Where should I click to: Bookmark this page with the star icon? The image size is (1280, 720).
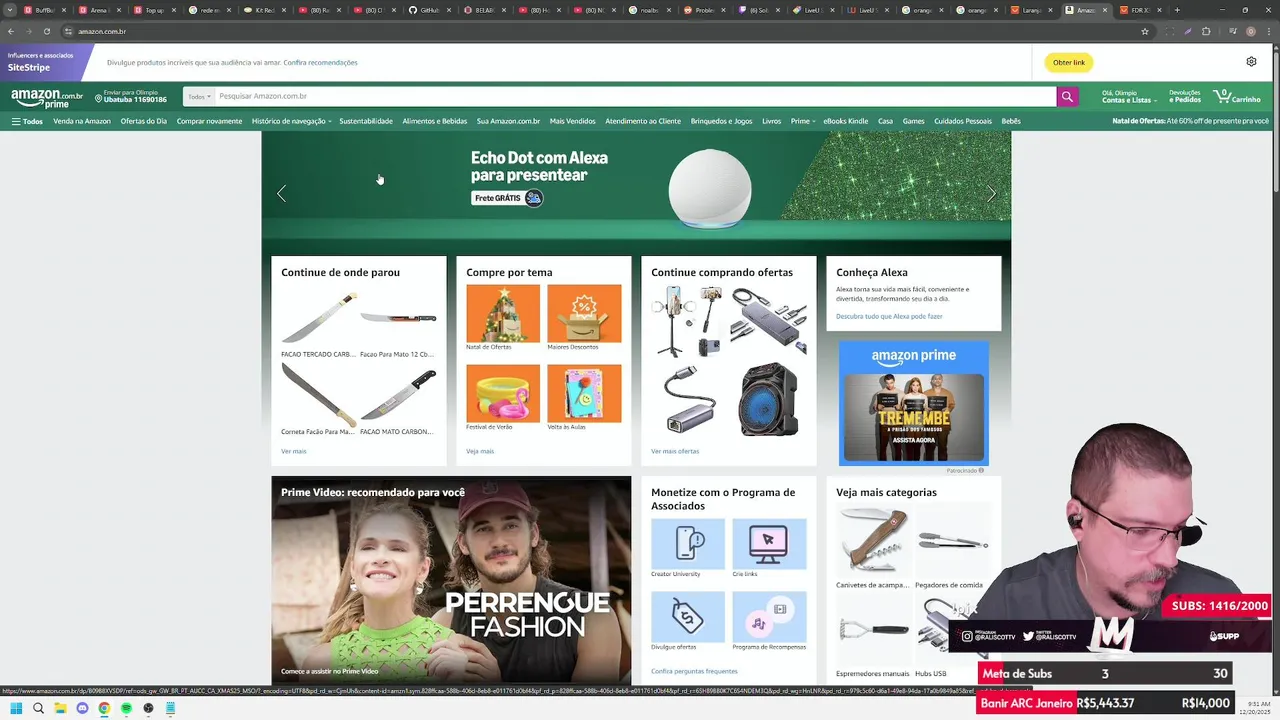[1145, 31]
